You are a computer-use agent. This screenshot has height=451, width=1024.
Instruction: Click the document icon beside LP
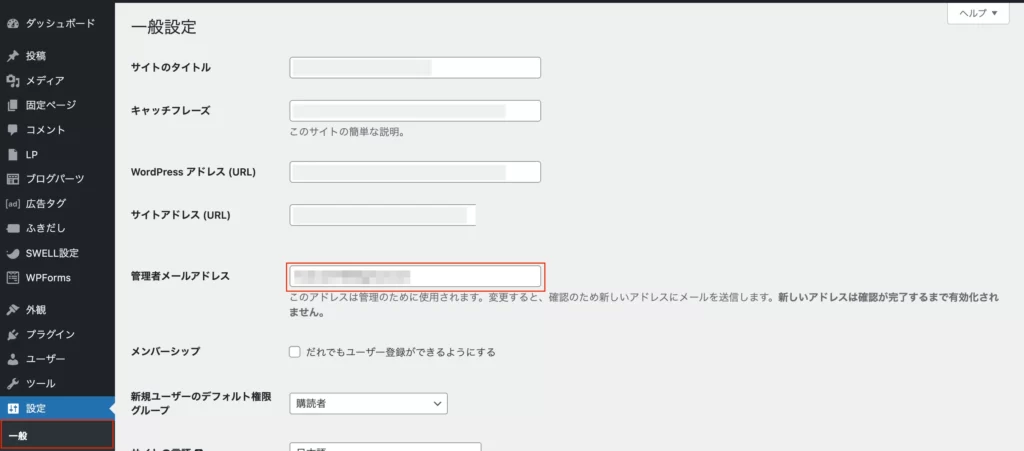[x=12, y=155]
